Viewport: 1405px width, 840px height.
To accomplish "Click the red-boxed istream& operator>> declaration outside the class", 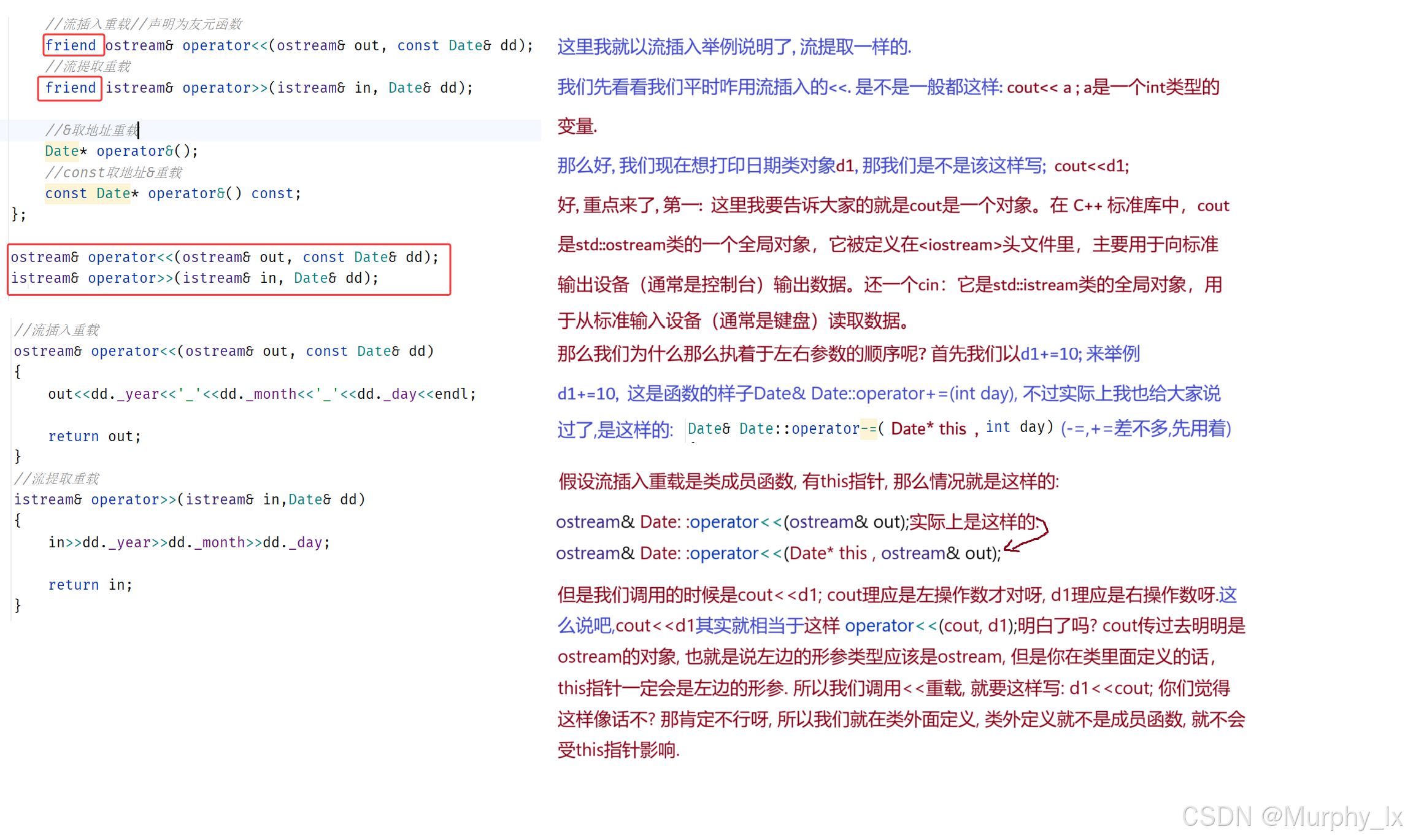I will click(x=194, y=278).
